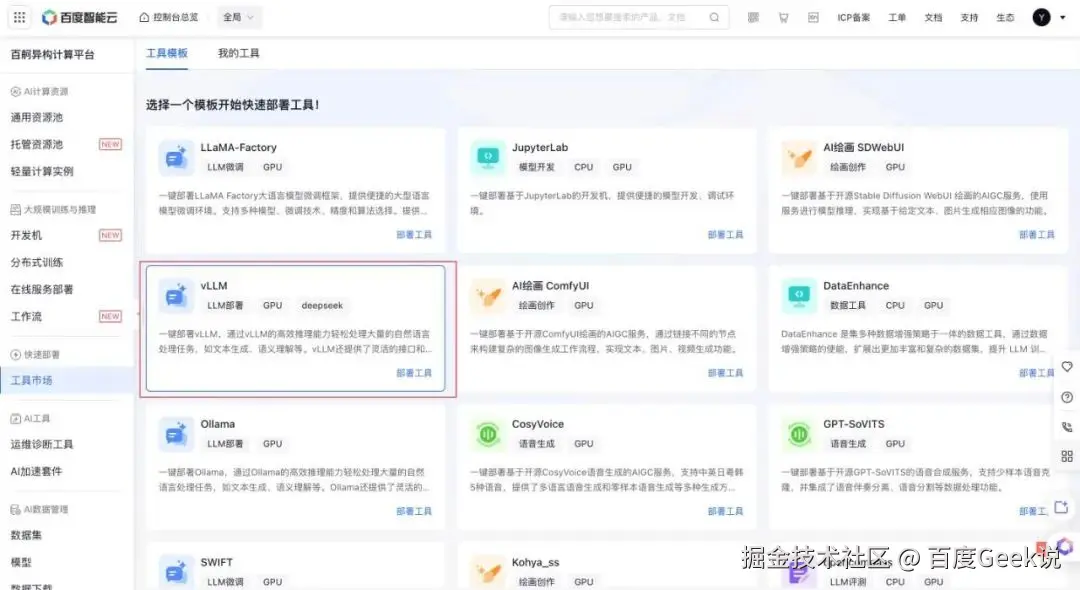Click the GPT-SoVITS card title
The image size is (1080, 590).
coord(853,424)
